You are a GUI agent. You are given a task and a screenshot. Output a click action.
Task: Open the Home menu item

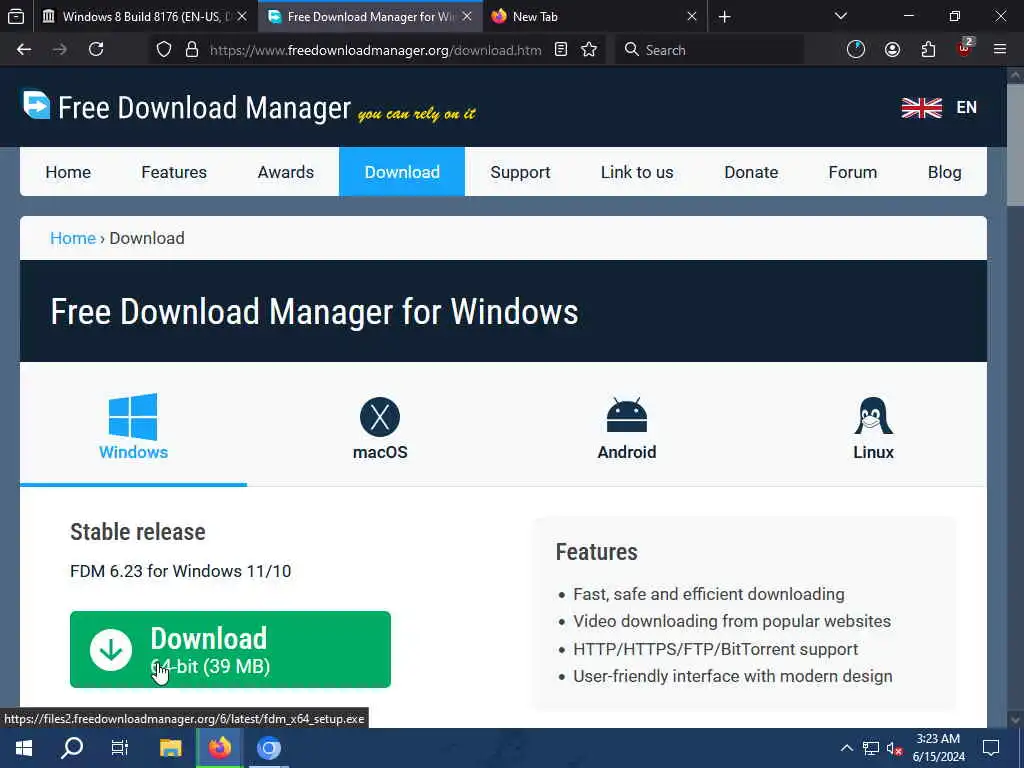point(68,172)
